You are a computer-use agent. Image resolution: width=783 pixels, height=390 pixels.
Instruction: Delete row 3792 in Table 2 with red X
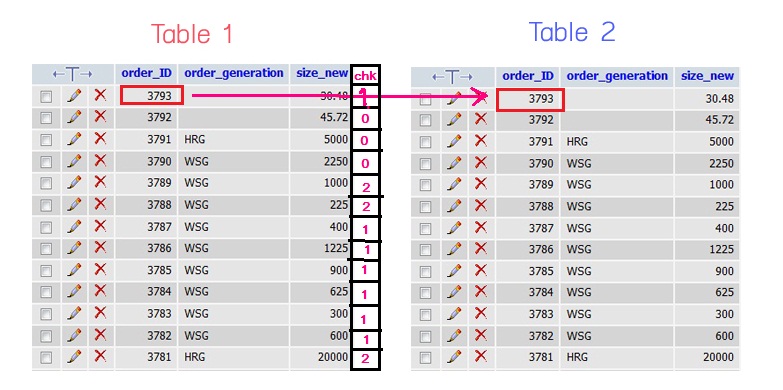tap(480, 119)
